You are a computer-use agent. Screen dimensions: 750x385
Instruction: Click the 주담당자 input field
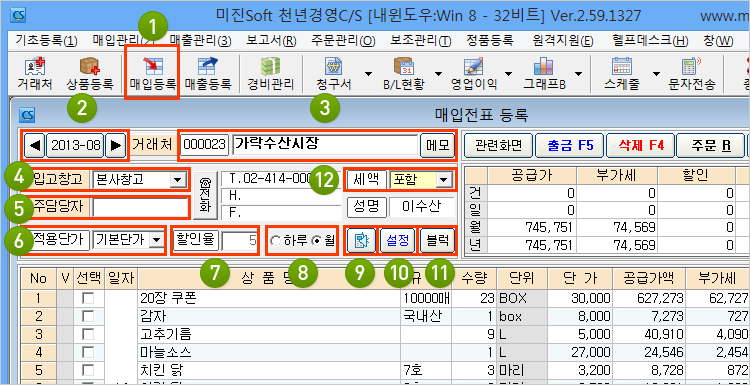pos(141,208)
